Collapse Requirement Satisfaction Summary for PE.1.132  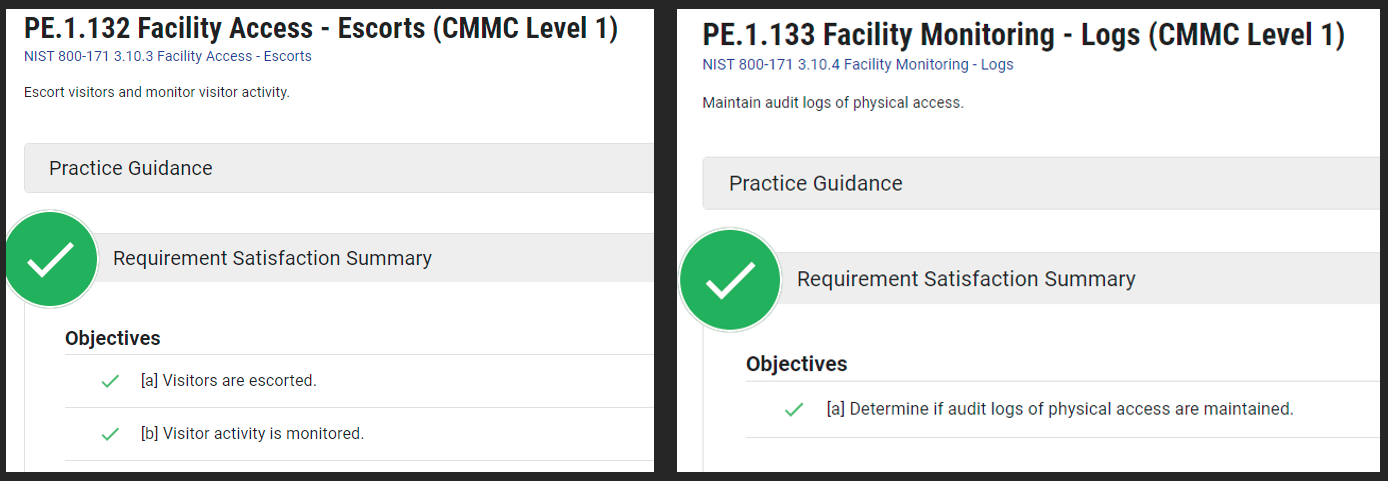[272, 258]
